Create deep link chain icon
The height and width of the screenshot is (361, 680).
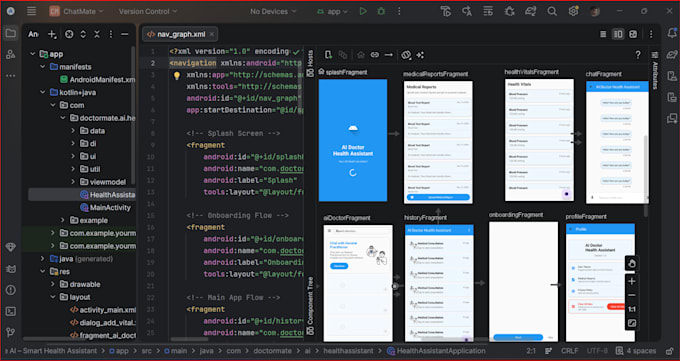pos(375,55)
